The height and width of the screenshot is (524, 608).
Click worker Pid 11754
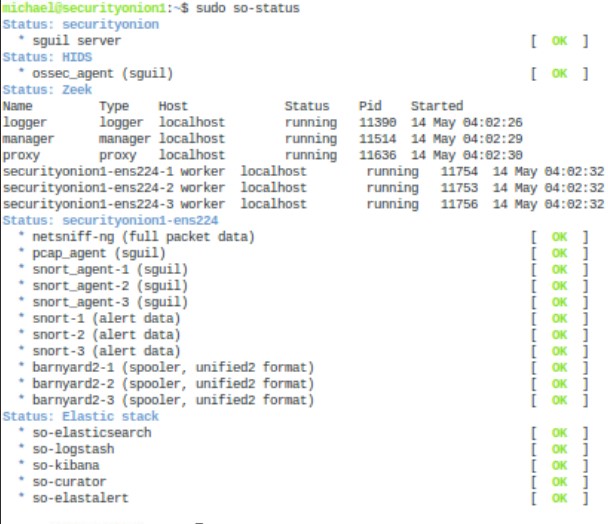[x=459, y=171]
